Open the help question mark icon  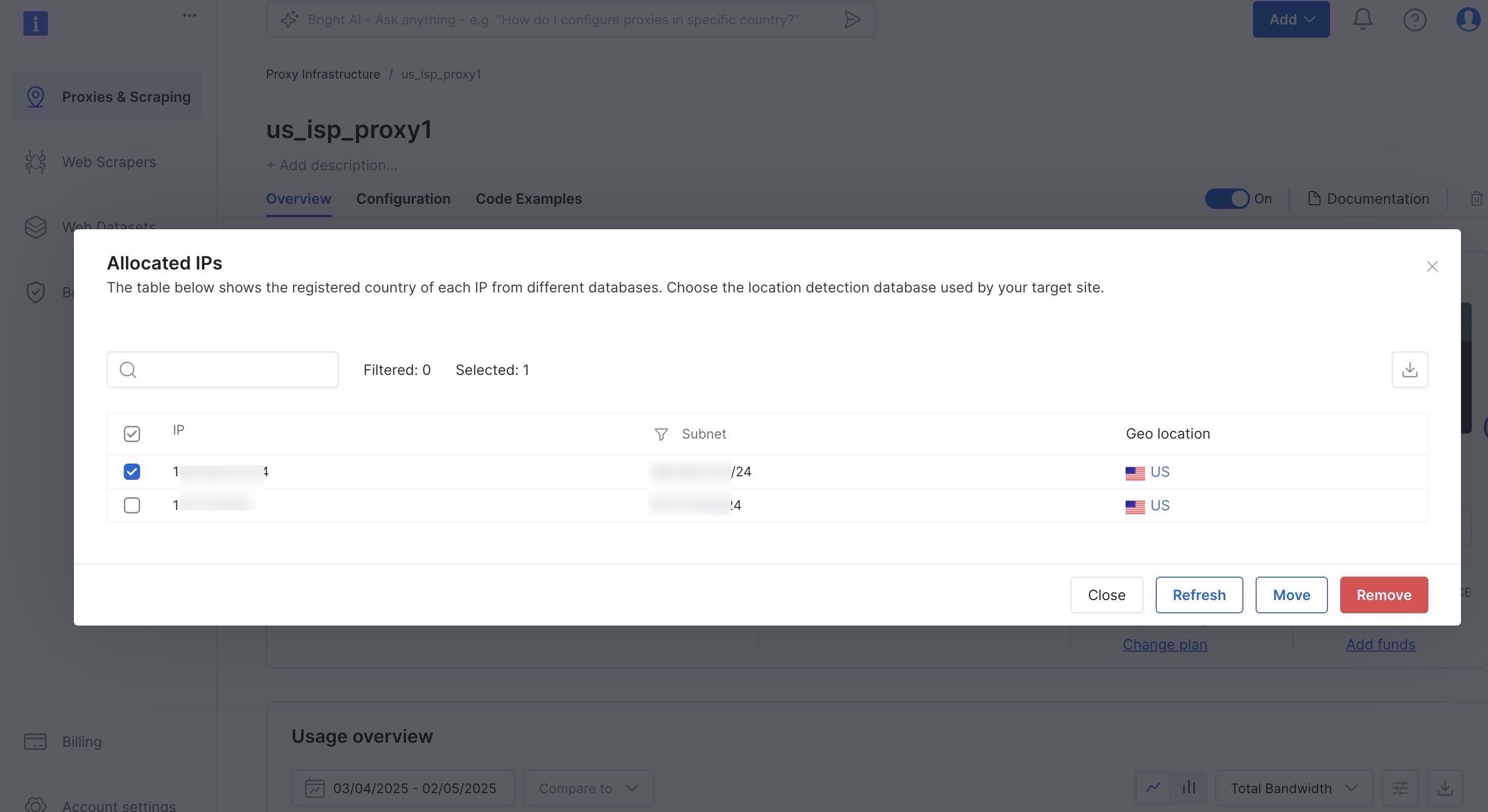coord(1415,20)
